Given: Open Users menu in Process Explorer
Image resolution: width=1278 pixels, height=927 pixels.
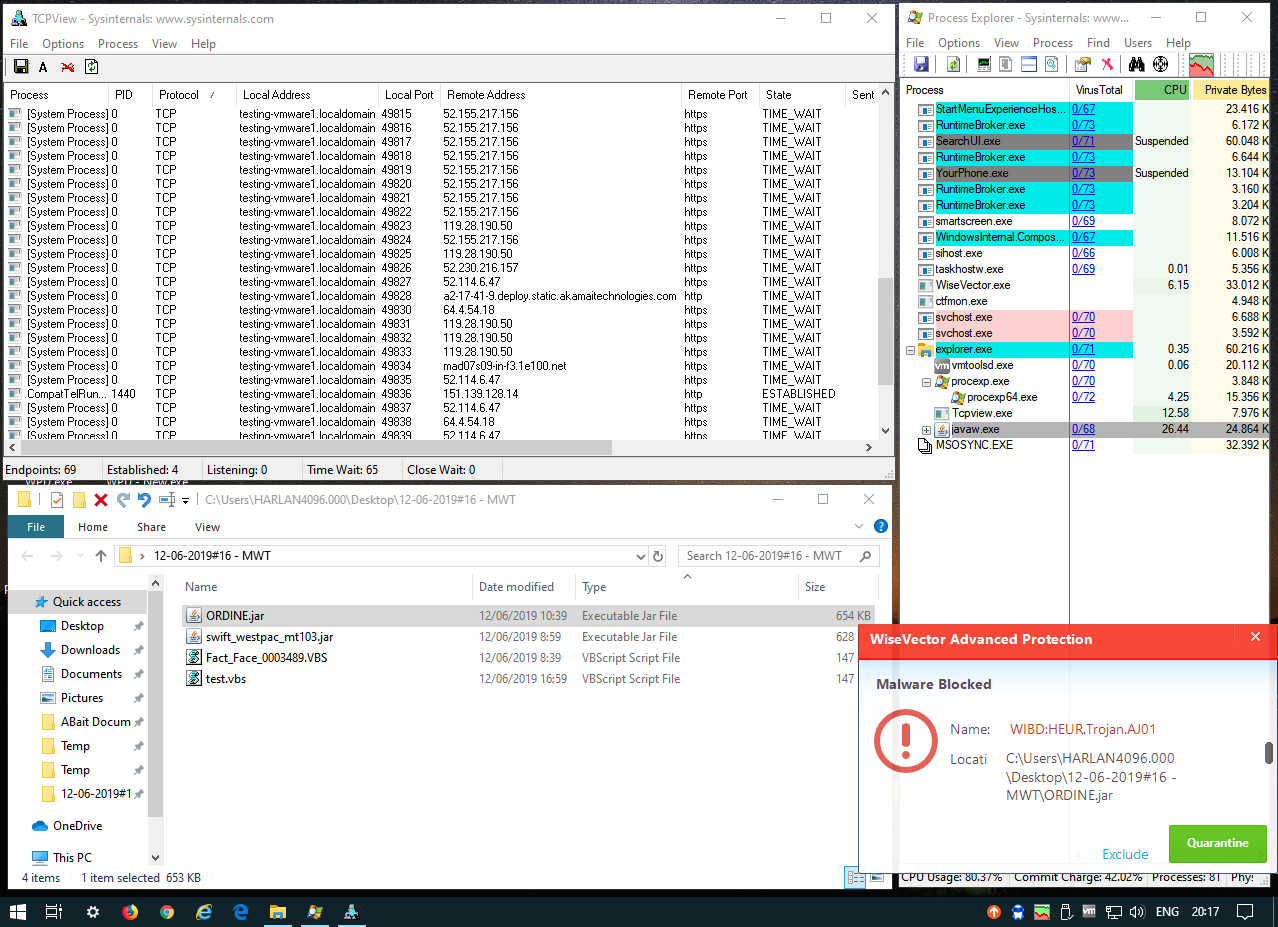Looking at the screenshot, I should 1138,43.
